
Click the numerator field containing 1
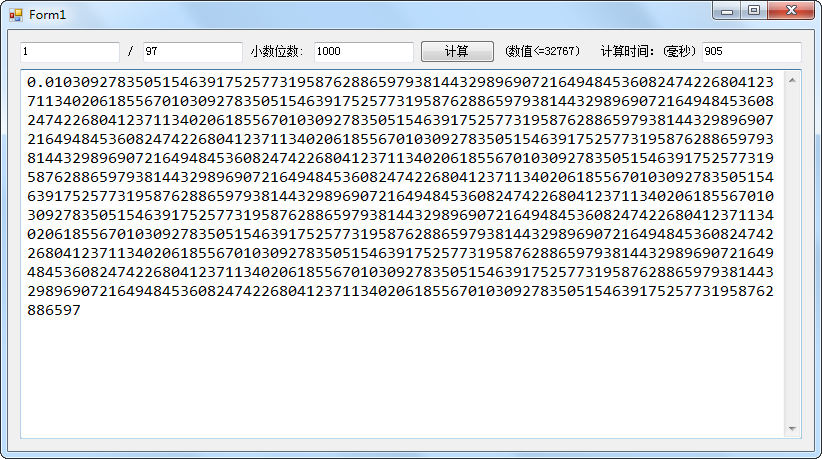click(69, 52)
